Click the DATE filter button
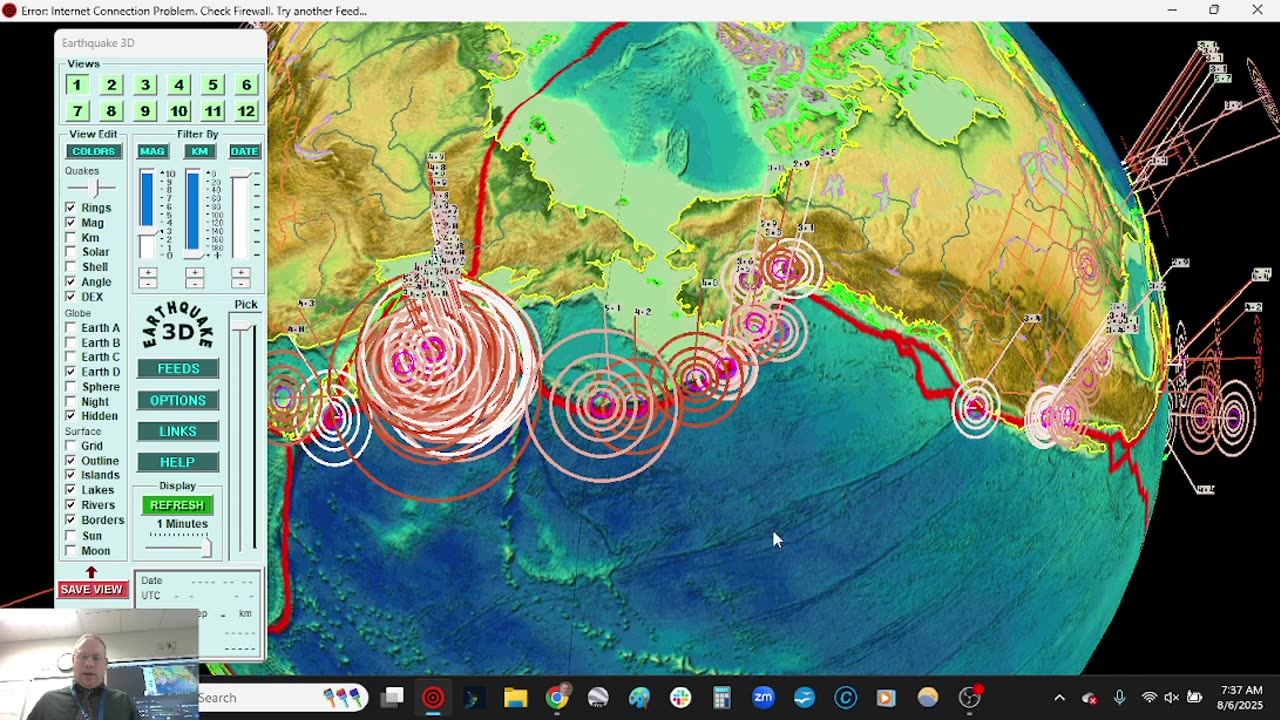Screen dimensions: 1280x720 point(244,151)
